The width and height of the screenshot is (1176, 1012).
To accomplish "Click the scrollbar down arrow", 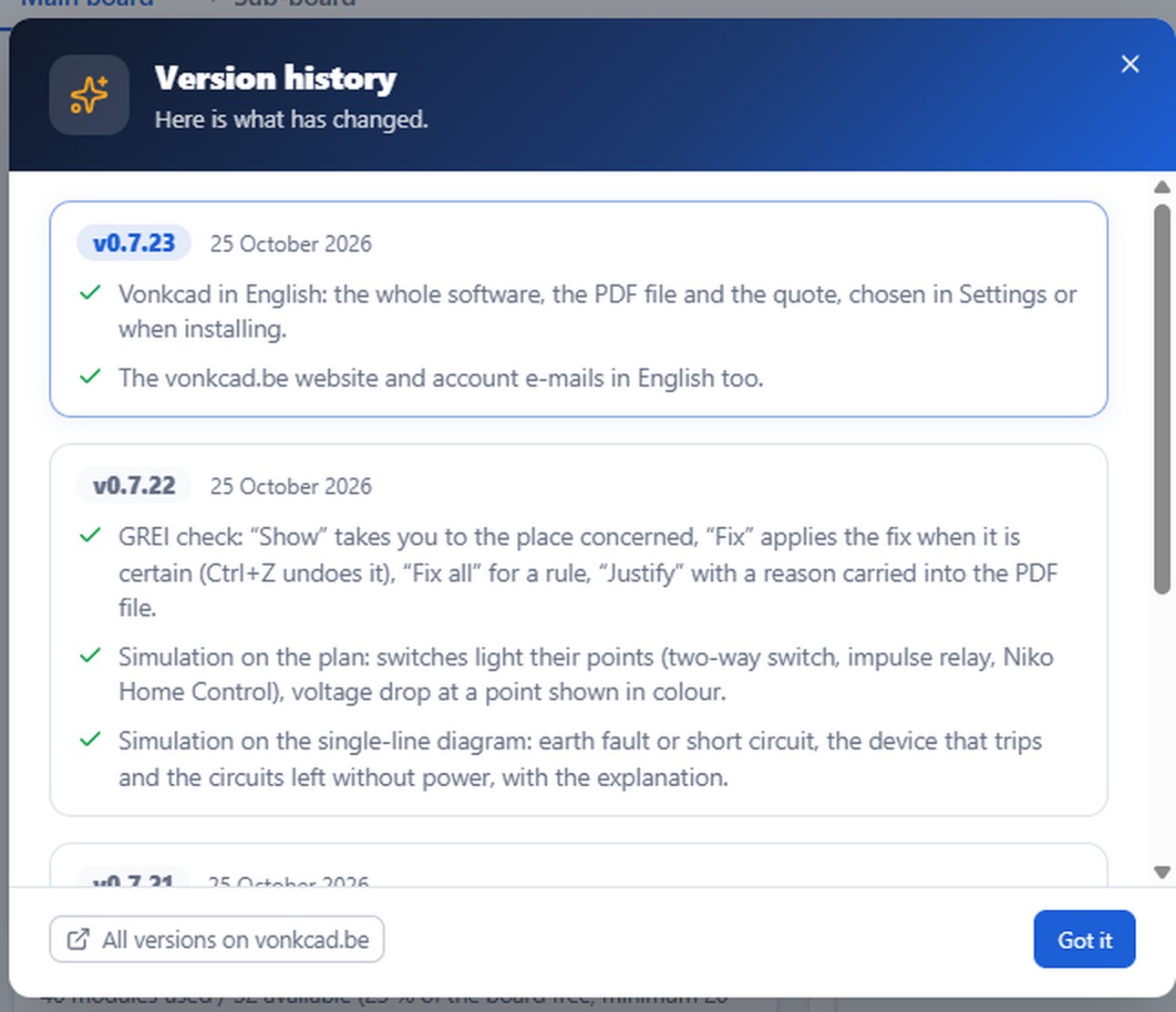I will 1161,873.
